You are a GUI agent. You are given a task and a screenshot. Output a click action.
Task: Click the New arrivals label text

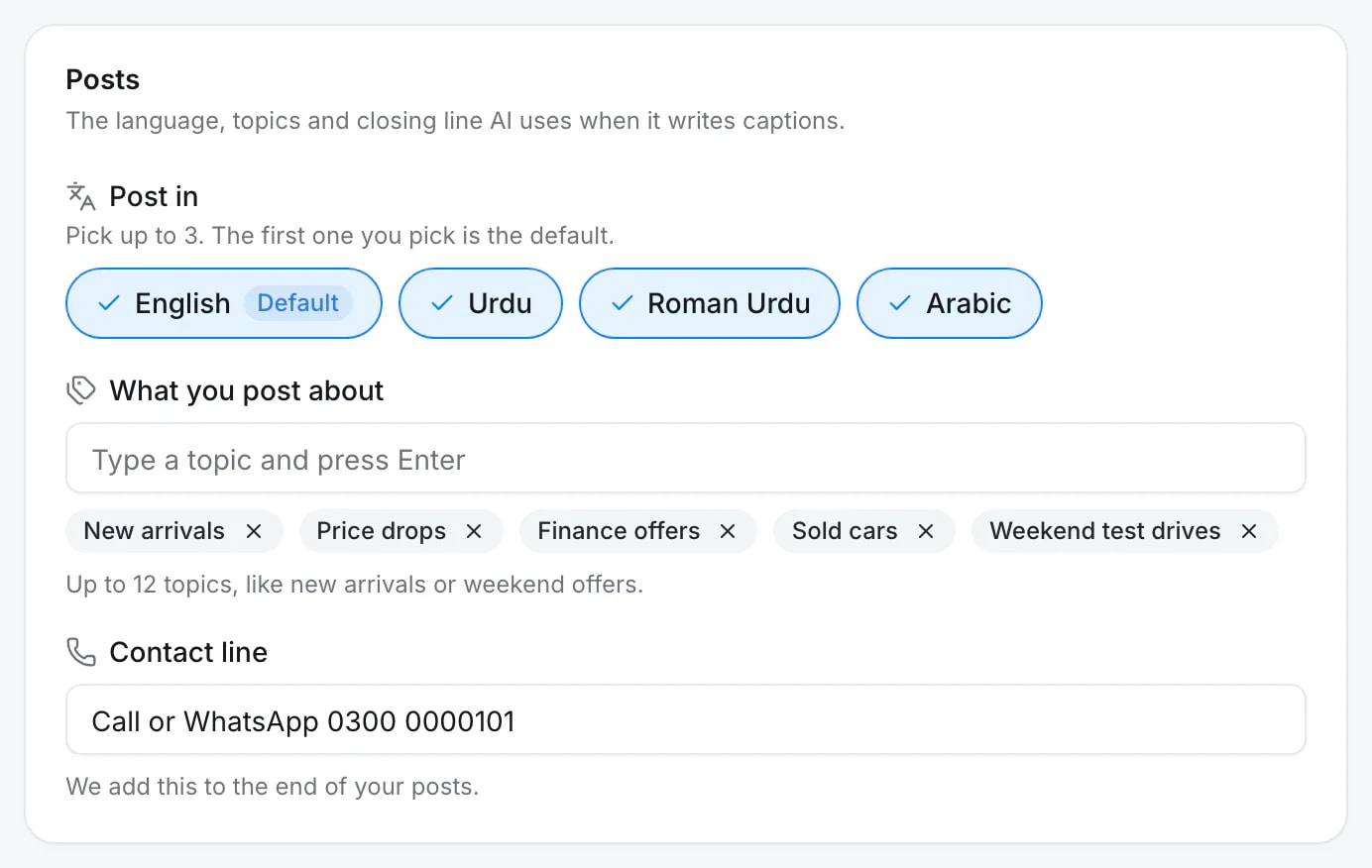[x=155, y=531]
